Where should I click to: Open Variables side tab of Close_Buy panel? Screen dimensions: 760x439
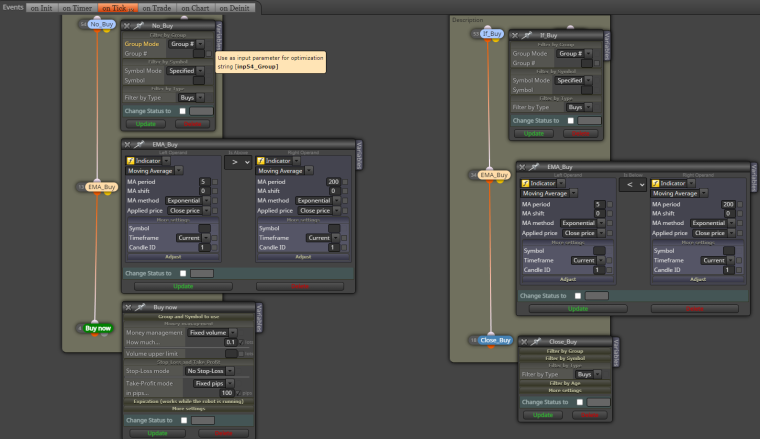616,352
